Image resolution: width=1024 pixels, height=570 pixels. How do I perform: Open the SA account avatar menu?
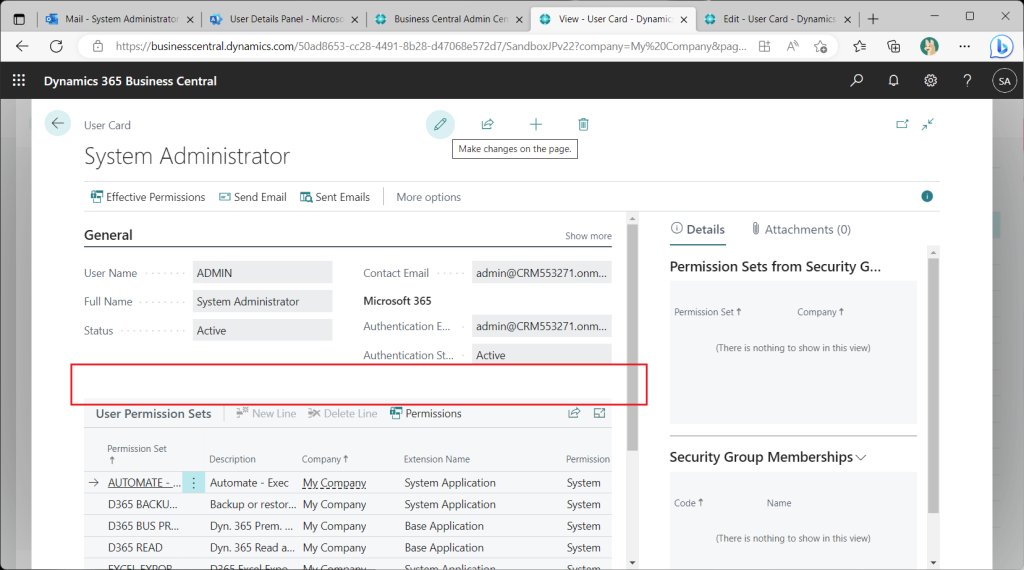(x=1004, y=81)
